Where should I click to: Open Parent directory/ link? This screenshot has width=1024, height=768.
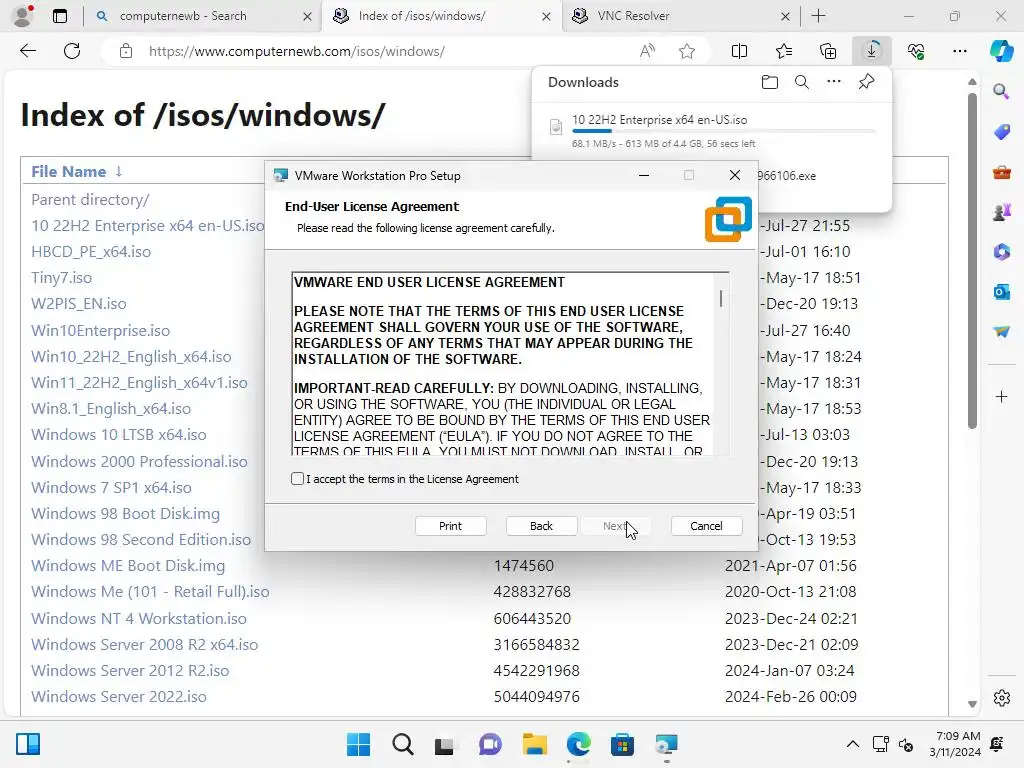(x=90, y=199)
